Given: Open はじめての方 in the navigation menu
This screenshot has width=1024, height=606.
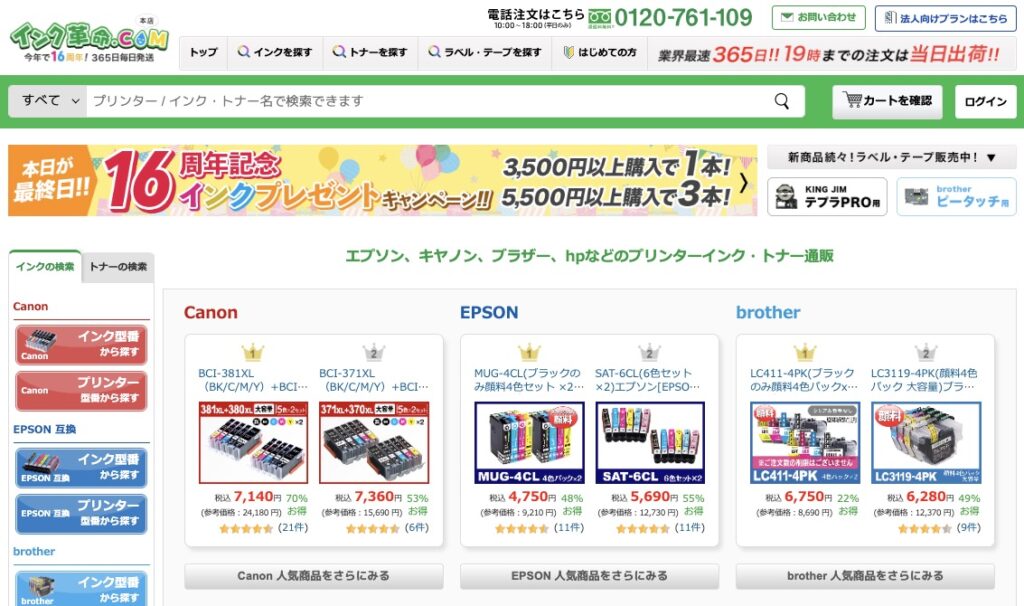Looking at the screenshot, I should 600,52.
